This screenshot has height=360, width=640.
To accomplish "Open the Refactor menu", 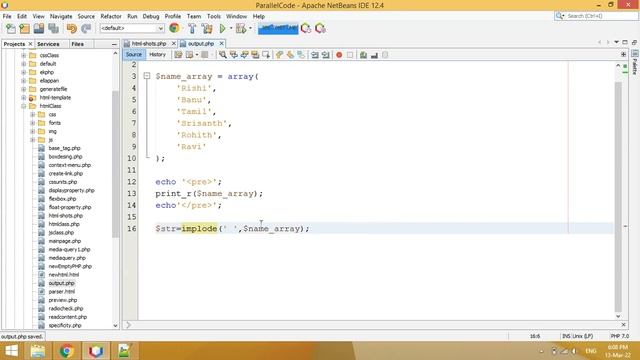I will click(111, 16).
